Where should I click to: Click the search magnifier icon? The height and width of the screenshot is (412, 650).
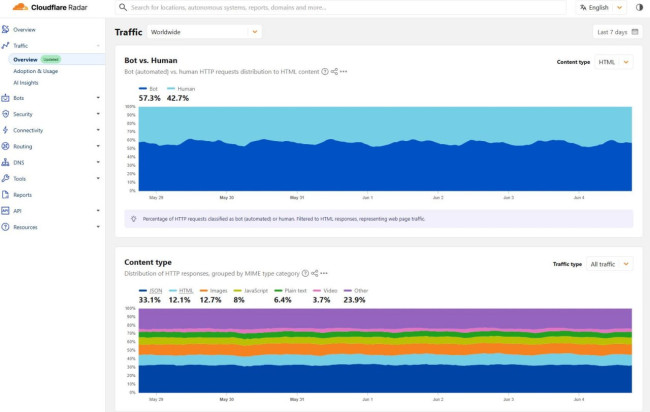[123, 7]
